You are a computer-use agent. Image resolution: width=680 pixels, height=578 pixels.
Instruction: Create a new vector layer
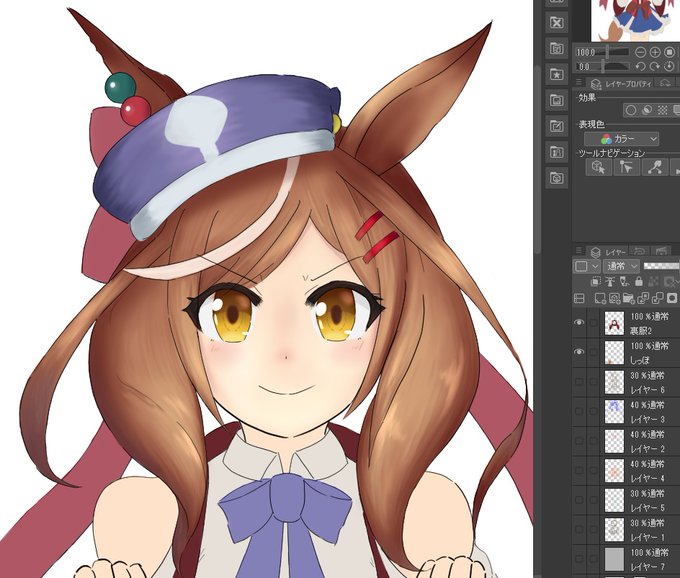click(x=615, y=298)
